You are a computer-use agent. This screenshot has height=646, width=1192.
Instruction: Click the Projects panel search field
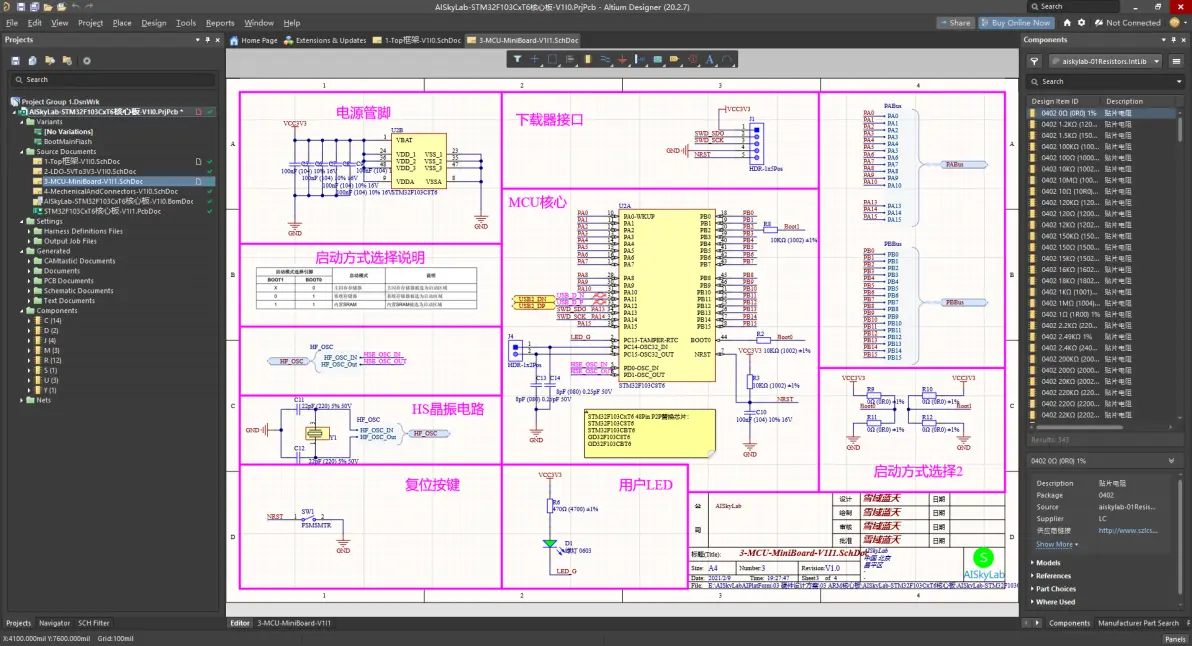coord(113,79)
